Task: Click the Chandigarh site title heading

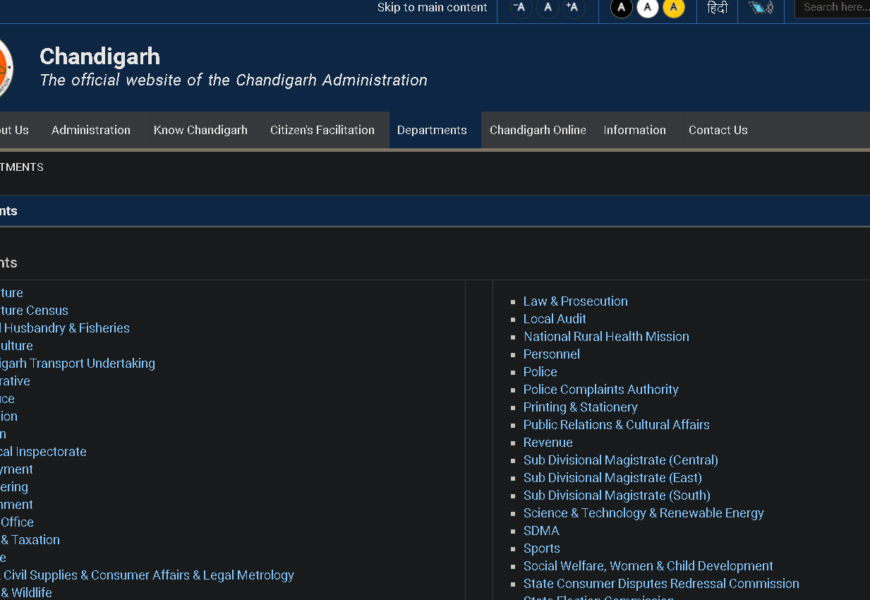Action: pos(100,57)
